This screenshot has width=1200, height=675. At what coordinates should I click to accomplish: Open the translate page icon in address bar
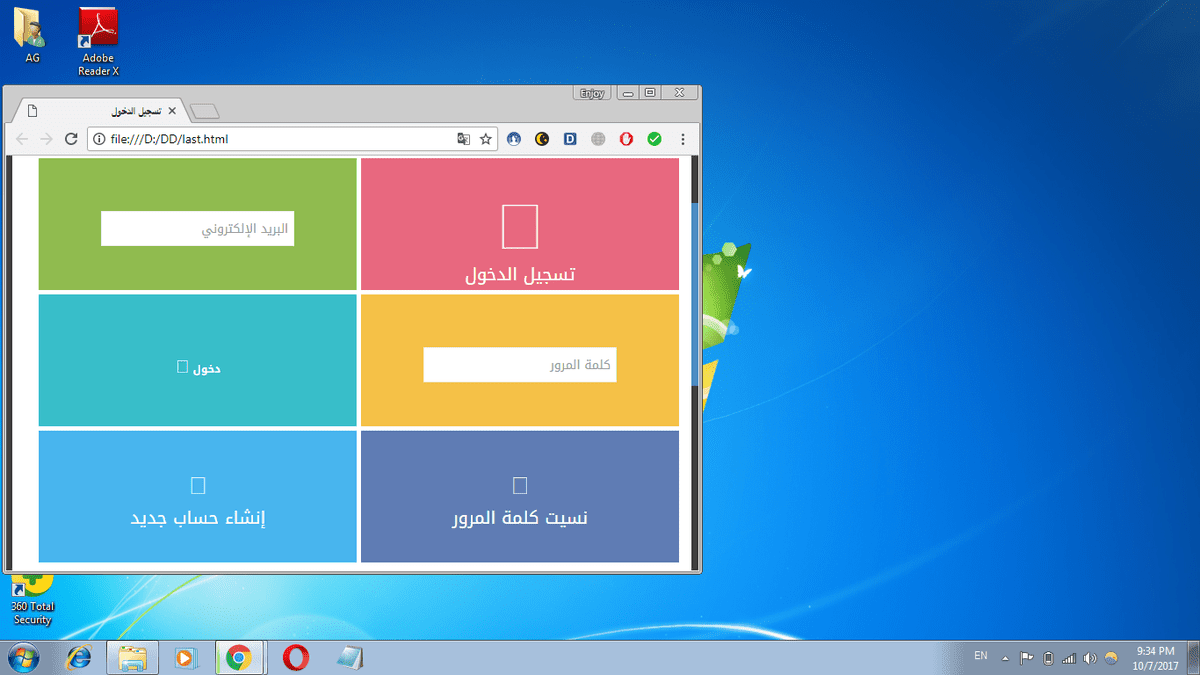(463, 139)
